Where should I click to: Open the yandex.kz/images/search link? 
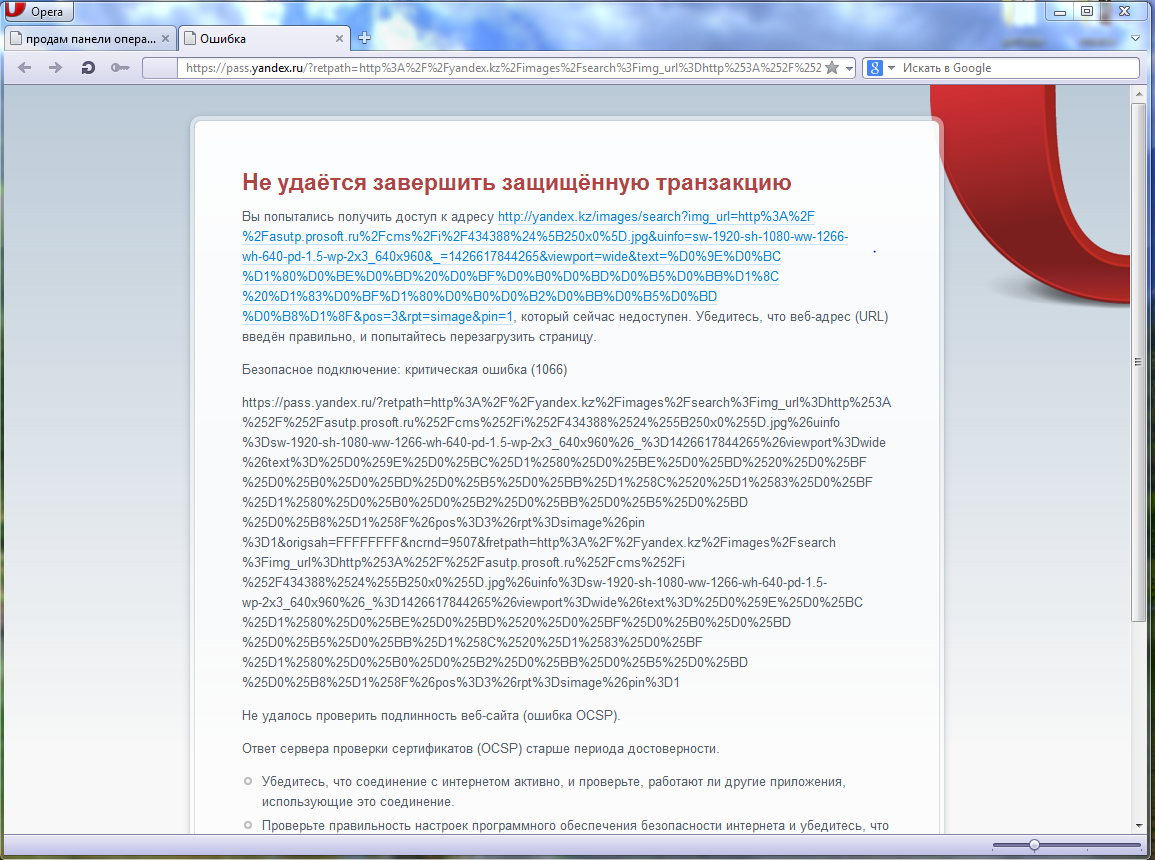coord(545,267)
